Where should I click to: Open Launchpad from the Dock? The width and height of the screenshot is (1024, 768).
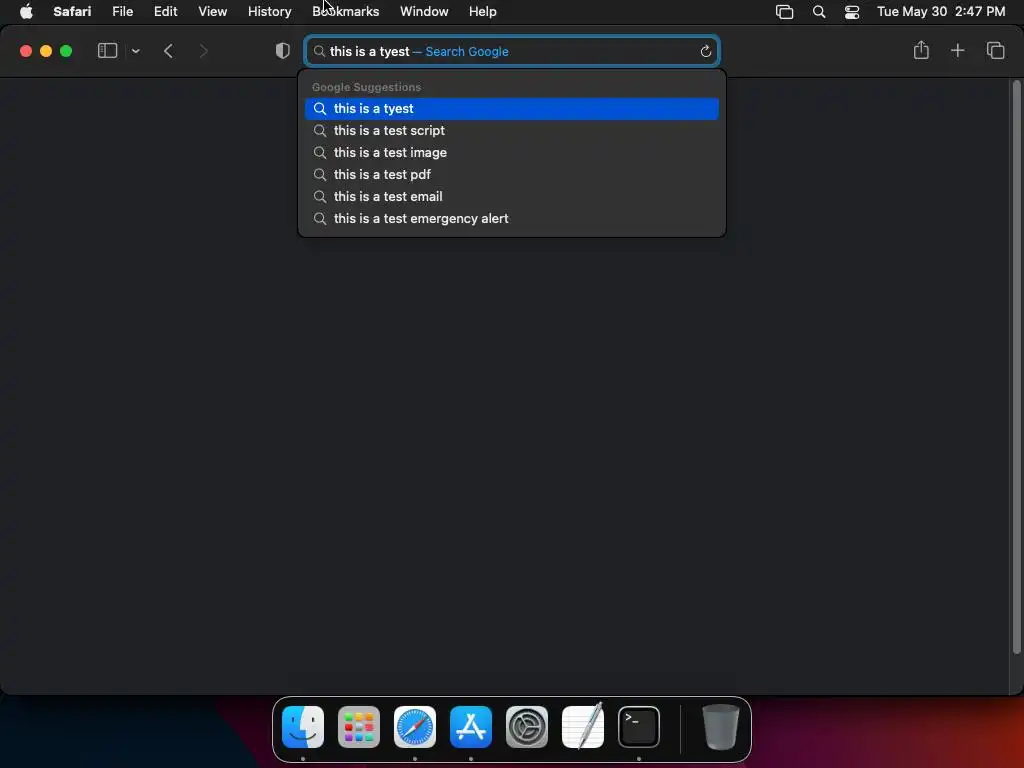(x=359, y=726)
